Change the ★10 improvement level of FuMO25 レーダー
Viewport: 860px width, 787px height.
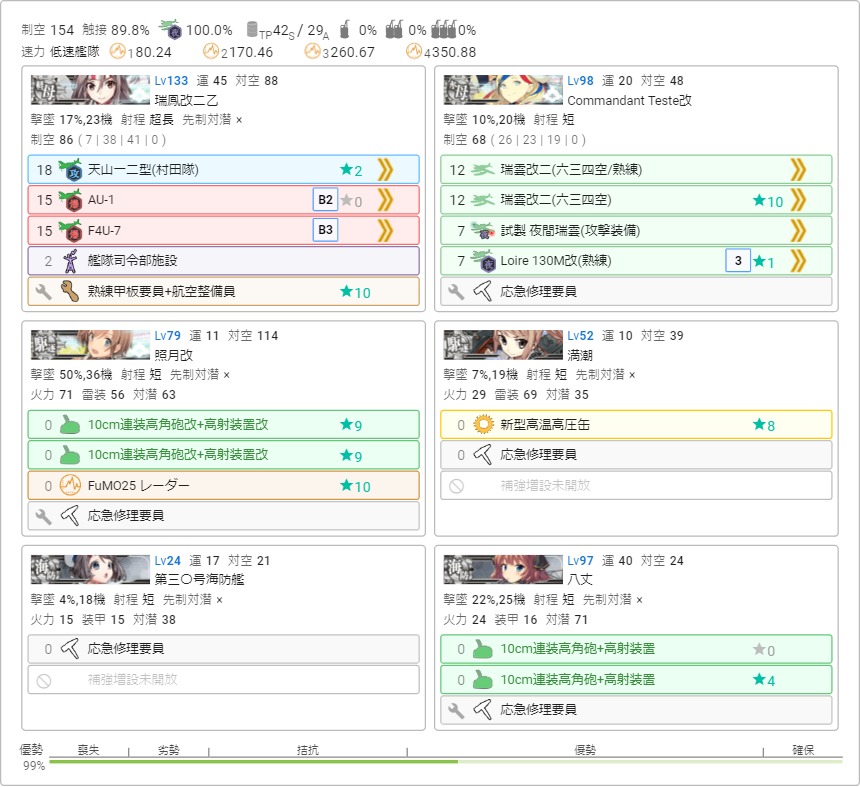[355, 486]
